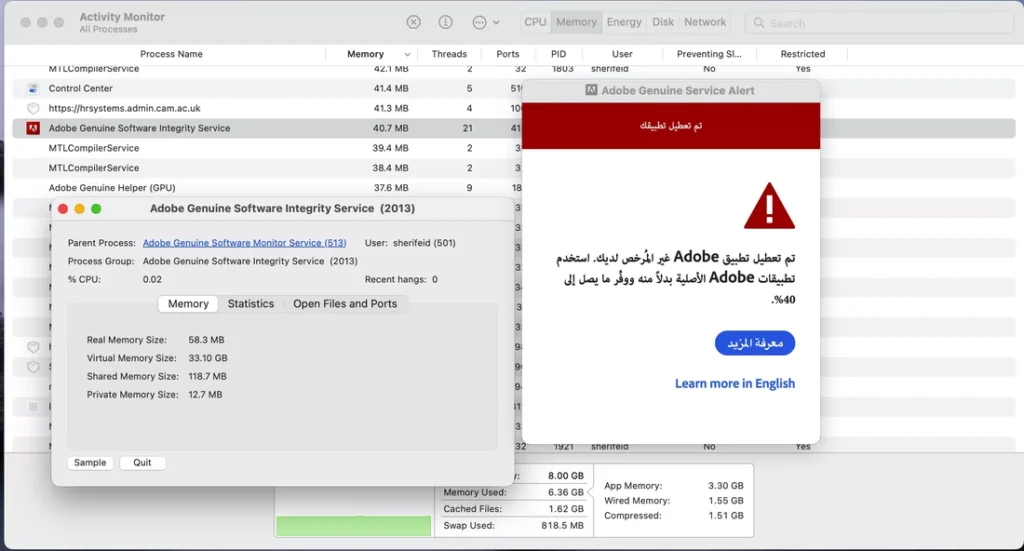1024x551 pixels.
Task: Click the blue Arabic learn-more button
Action: click(x=755, y=343)
